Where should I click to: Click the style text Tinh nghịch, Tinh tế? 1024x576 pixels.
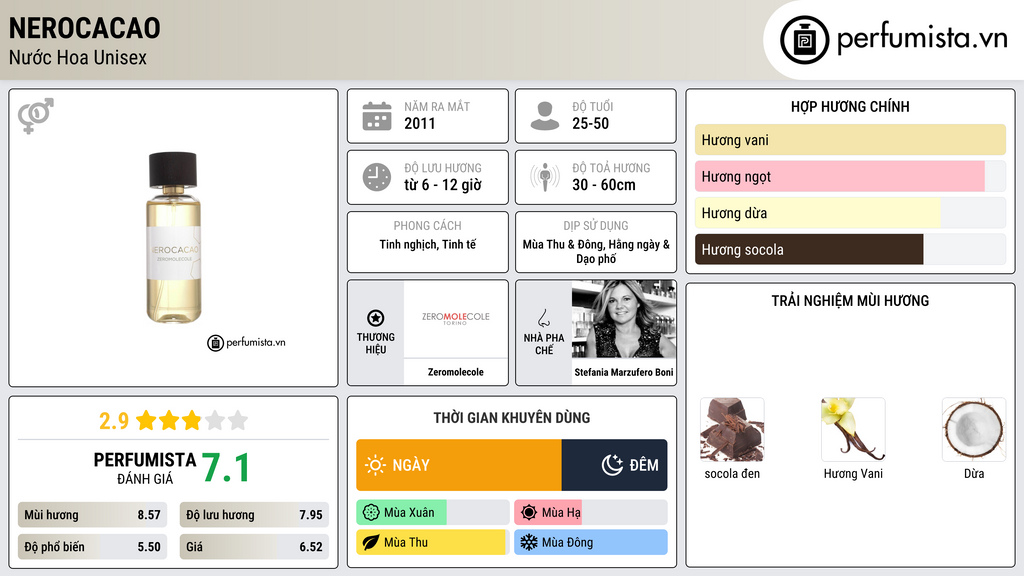(428, 244)
